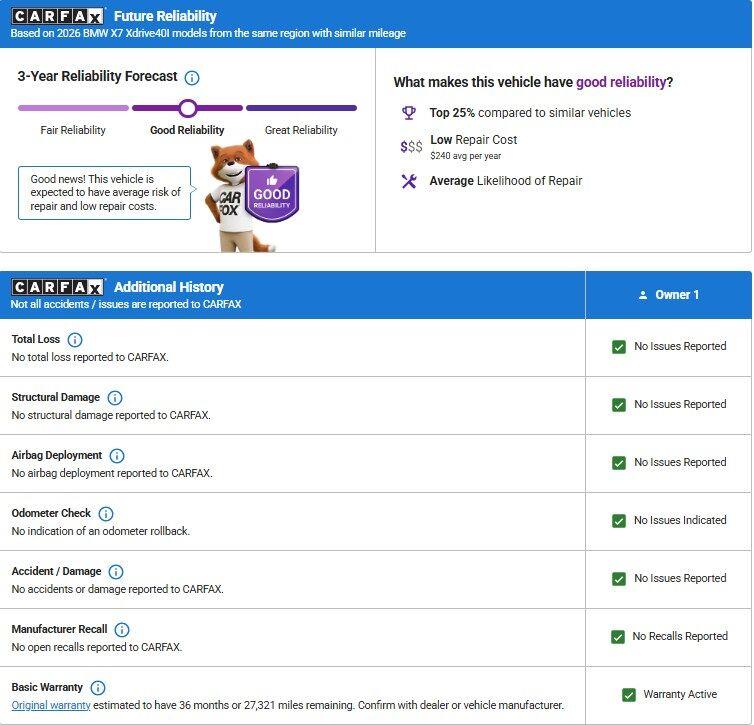Click the Warranty Active green checkmark

click(x=628, y=695)
